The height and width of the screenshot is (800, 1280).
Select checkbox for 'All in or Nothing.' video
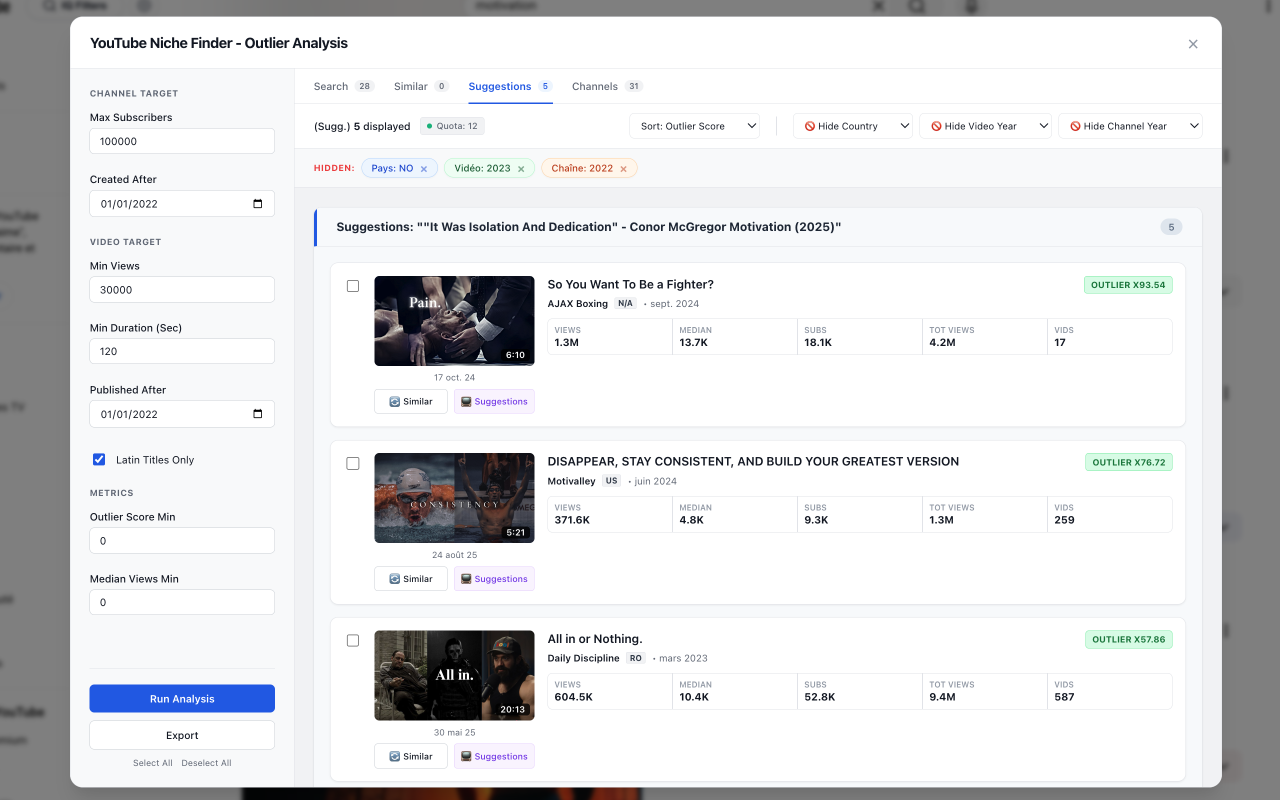pos(353,640)
